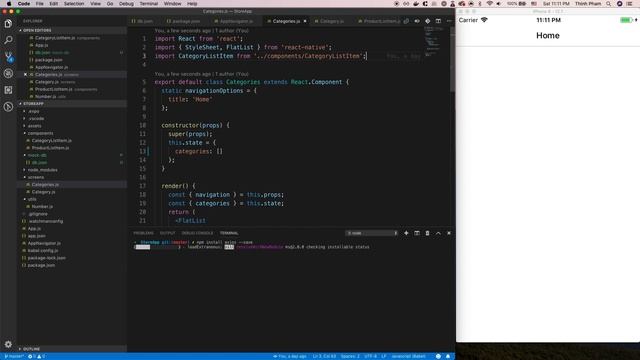Open the Selection menu in menu bar
This screenshot has width=640, height=360.
[74, 4]
